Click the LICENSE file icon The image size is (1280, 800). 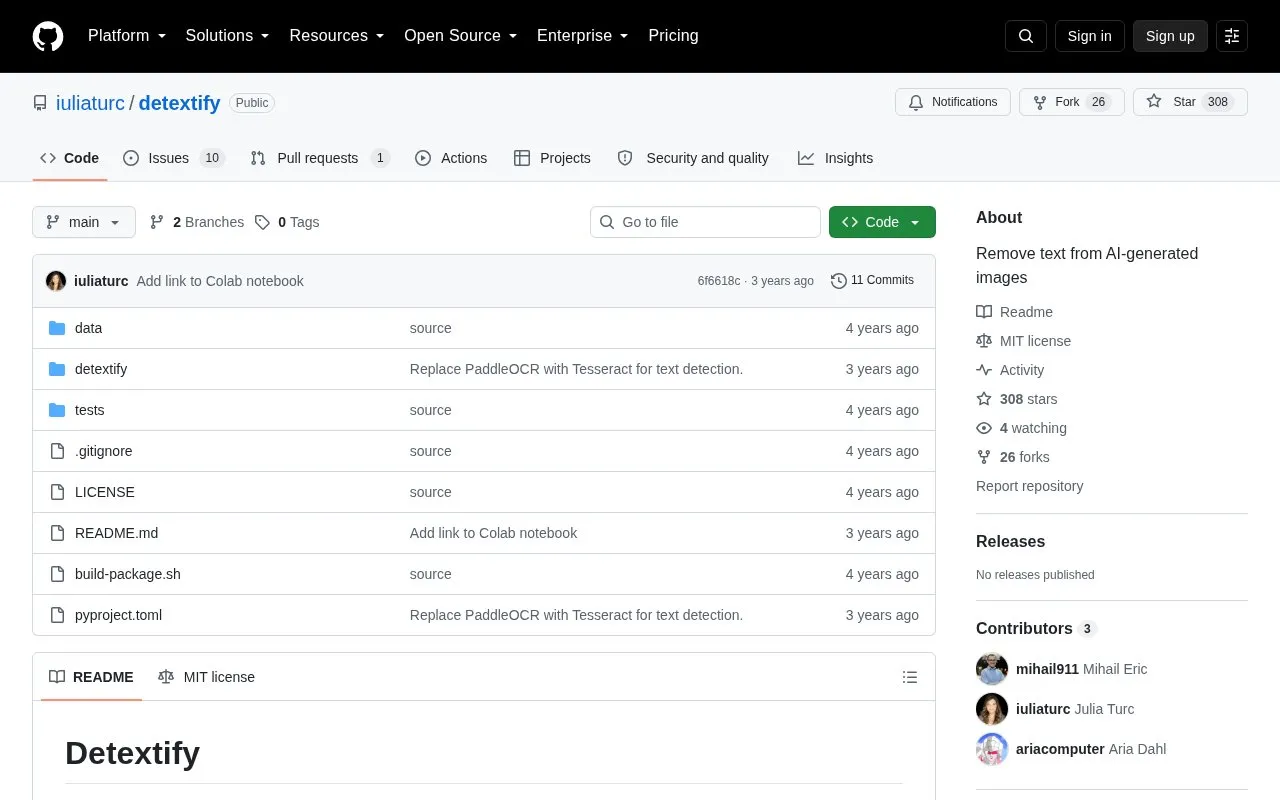coord(57,492)
